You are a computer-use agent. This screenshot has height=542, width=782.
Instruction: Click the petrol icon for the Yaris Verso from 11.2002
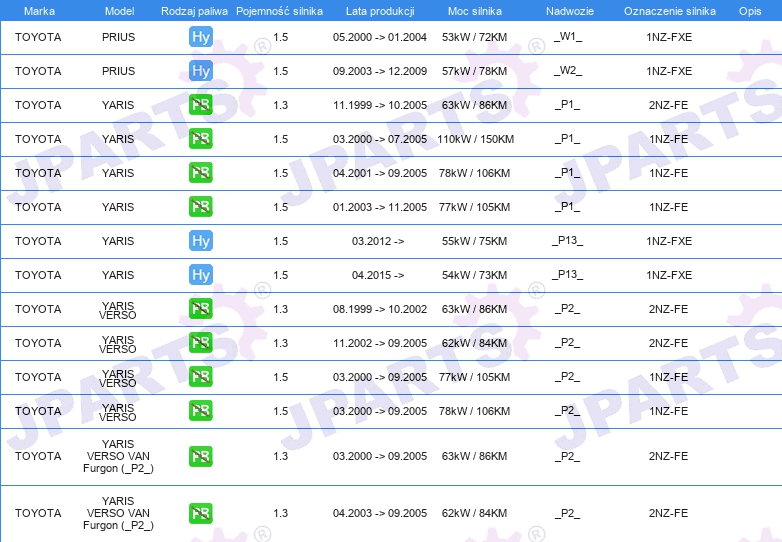coord(200,343)
